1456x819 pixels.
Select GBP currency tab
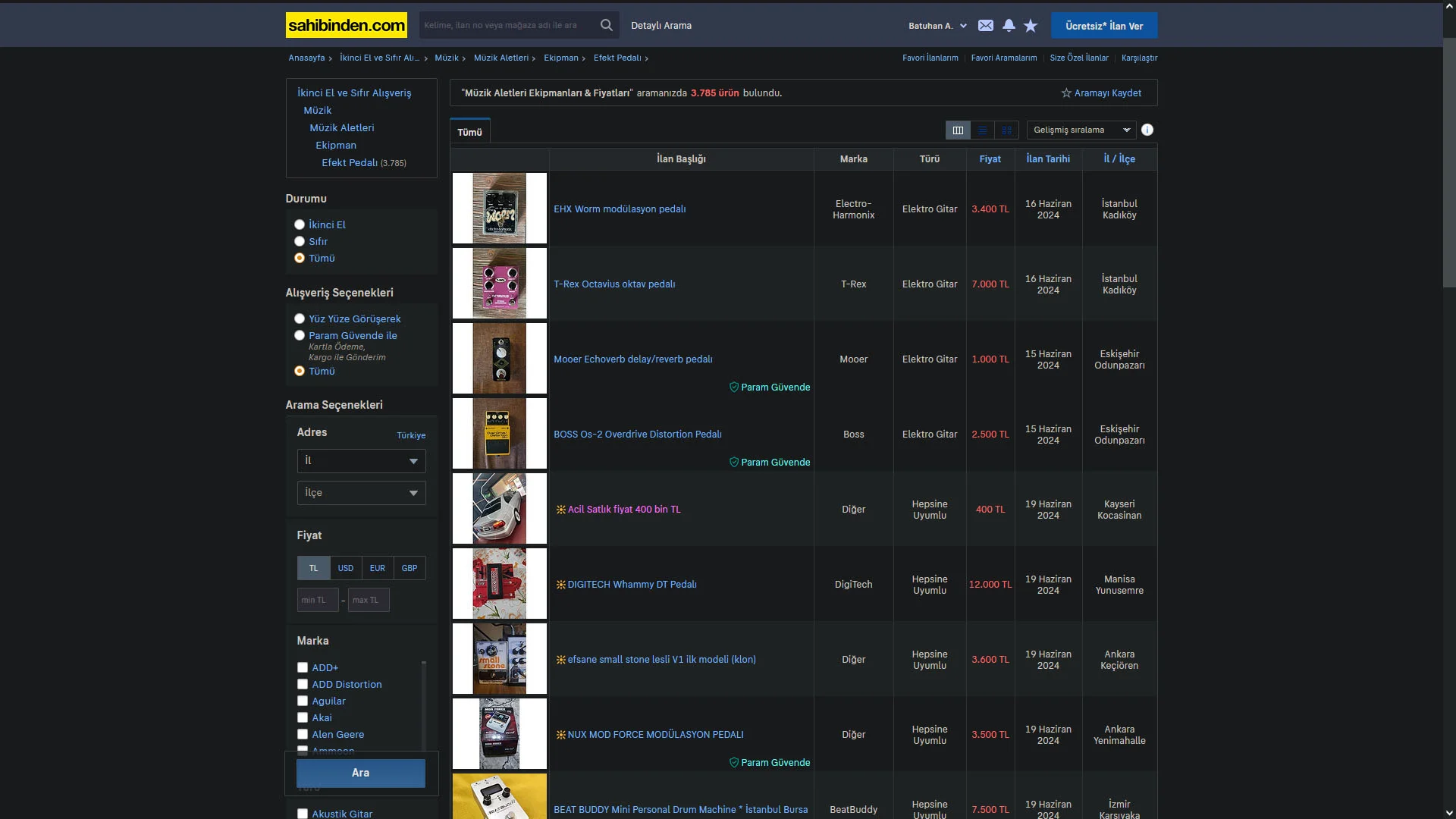[409, 568]
